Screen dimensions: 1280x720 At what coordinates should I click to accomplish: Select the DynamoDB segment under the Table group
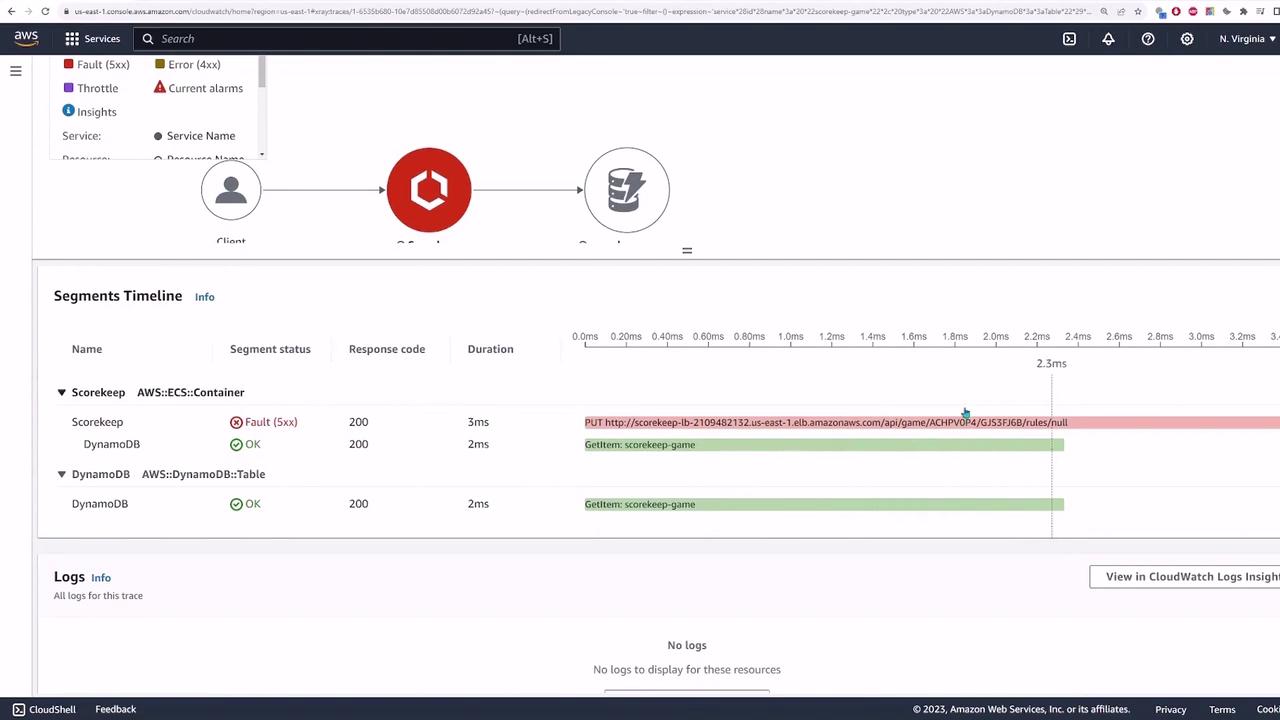coord(100,504)
